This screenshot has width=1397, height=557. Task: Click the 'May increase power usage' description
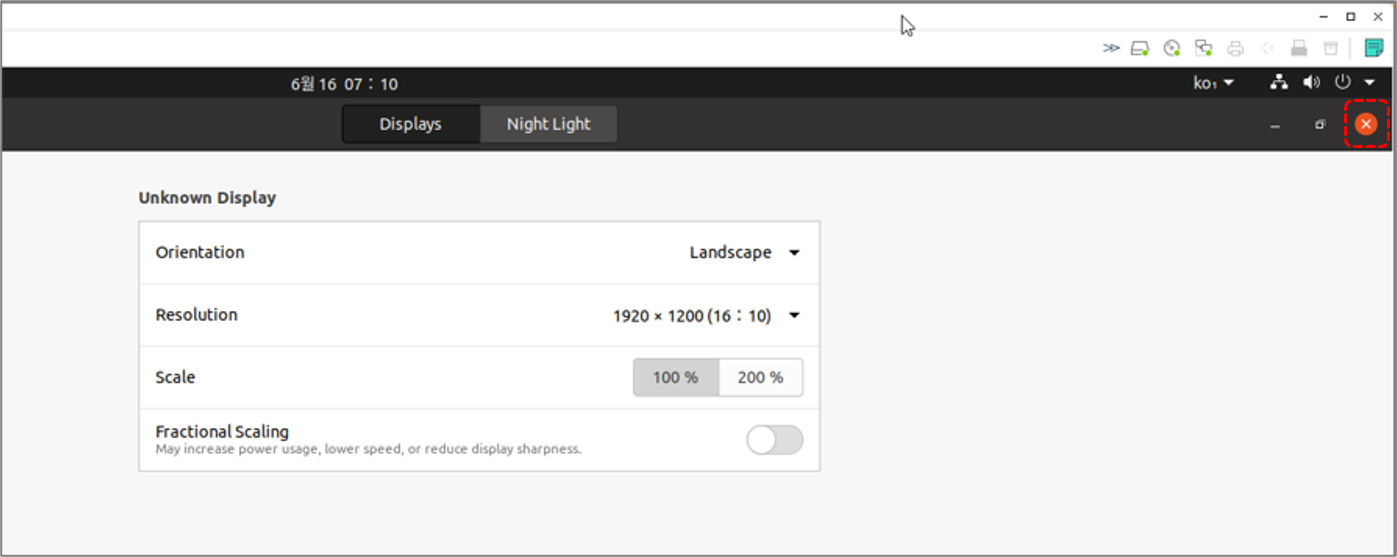[x=368, y=450]
